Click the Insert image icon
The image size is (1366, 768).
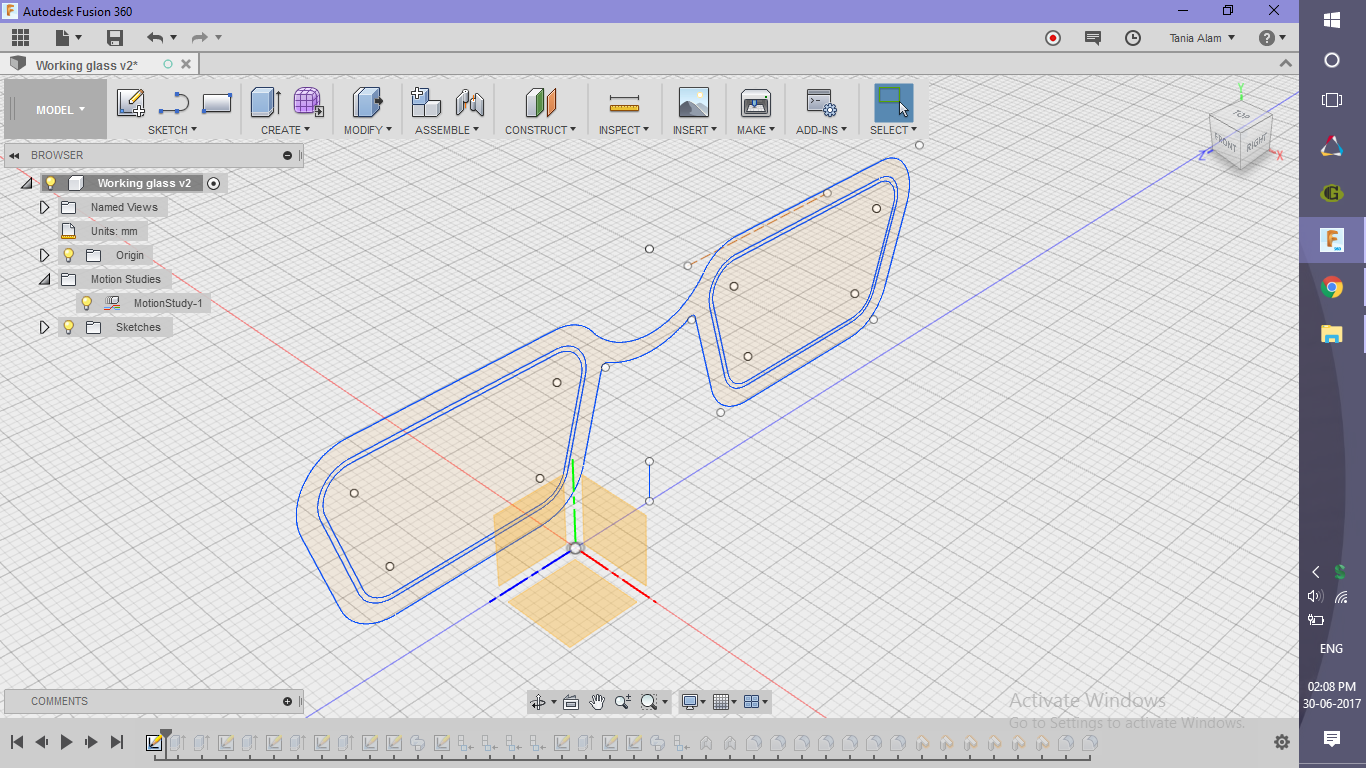coord(693,102)
